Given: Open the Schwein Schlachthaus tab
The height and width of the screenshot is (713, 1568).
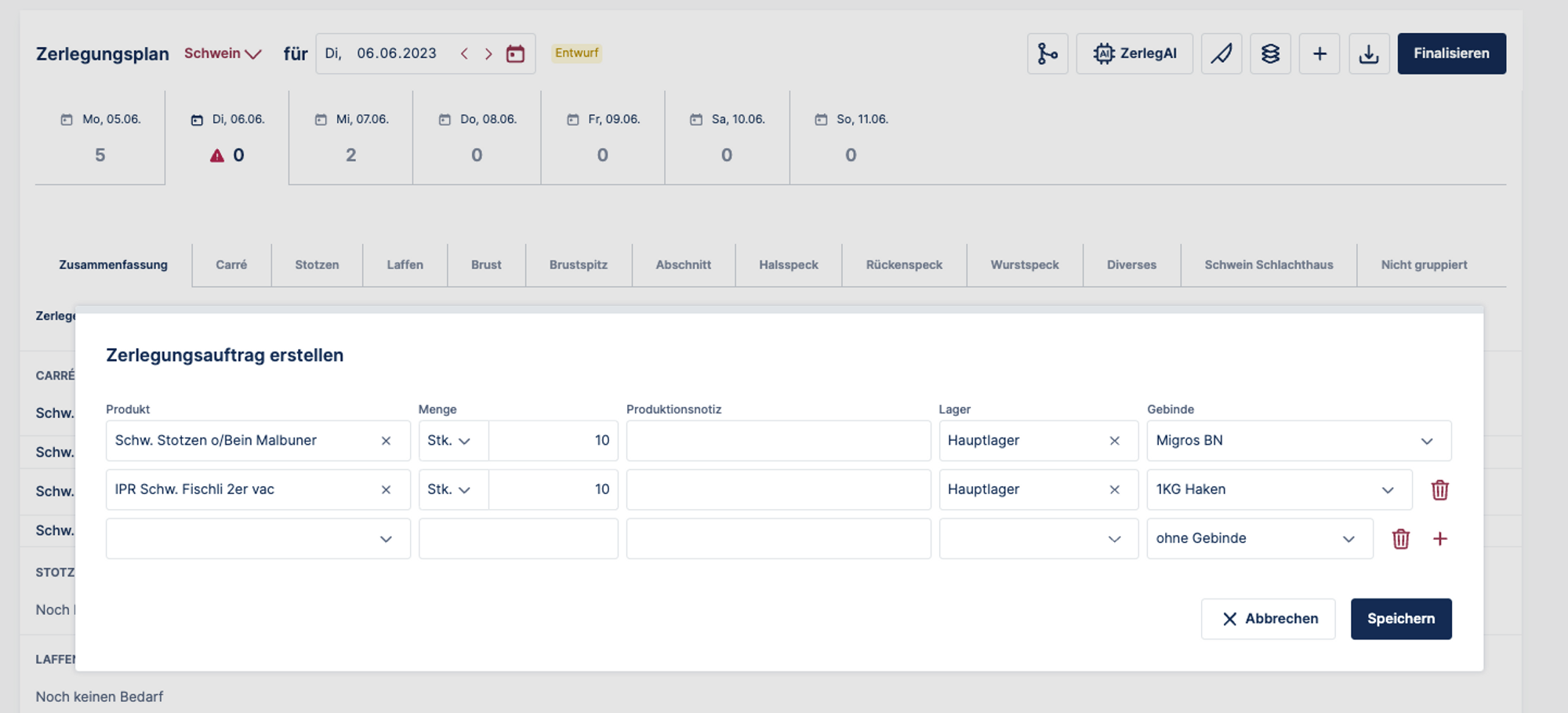Looking at the screenshot, I should click(x=1269, y=265).
